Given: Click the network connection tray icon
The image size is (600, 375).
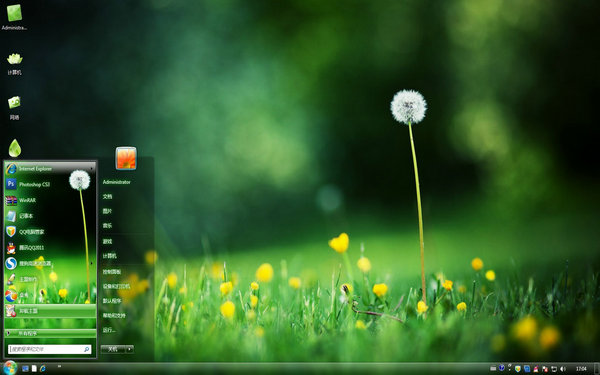Looking at the screenshot, I should 554,369.
